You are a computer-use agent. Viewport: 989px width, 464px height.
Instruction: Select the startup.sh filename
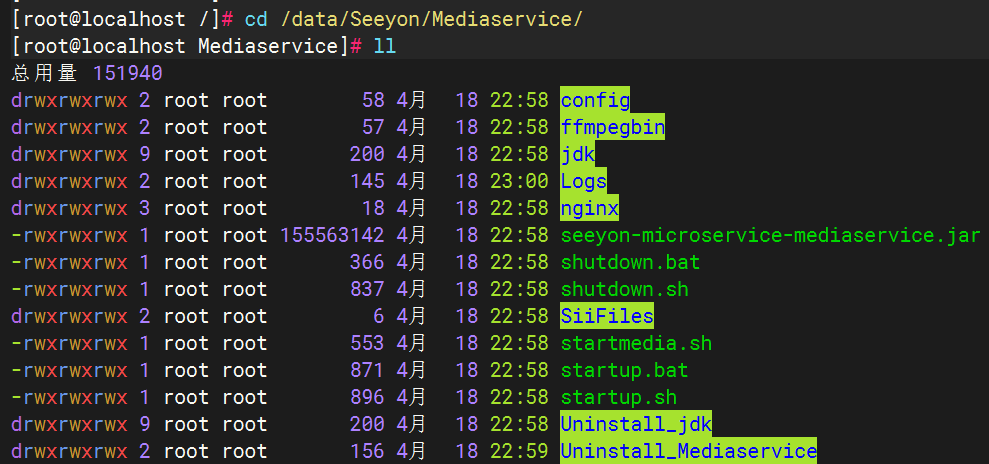tap(618, 397)
